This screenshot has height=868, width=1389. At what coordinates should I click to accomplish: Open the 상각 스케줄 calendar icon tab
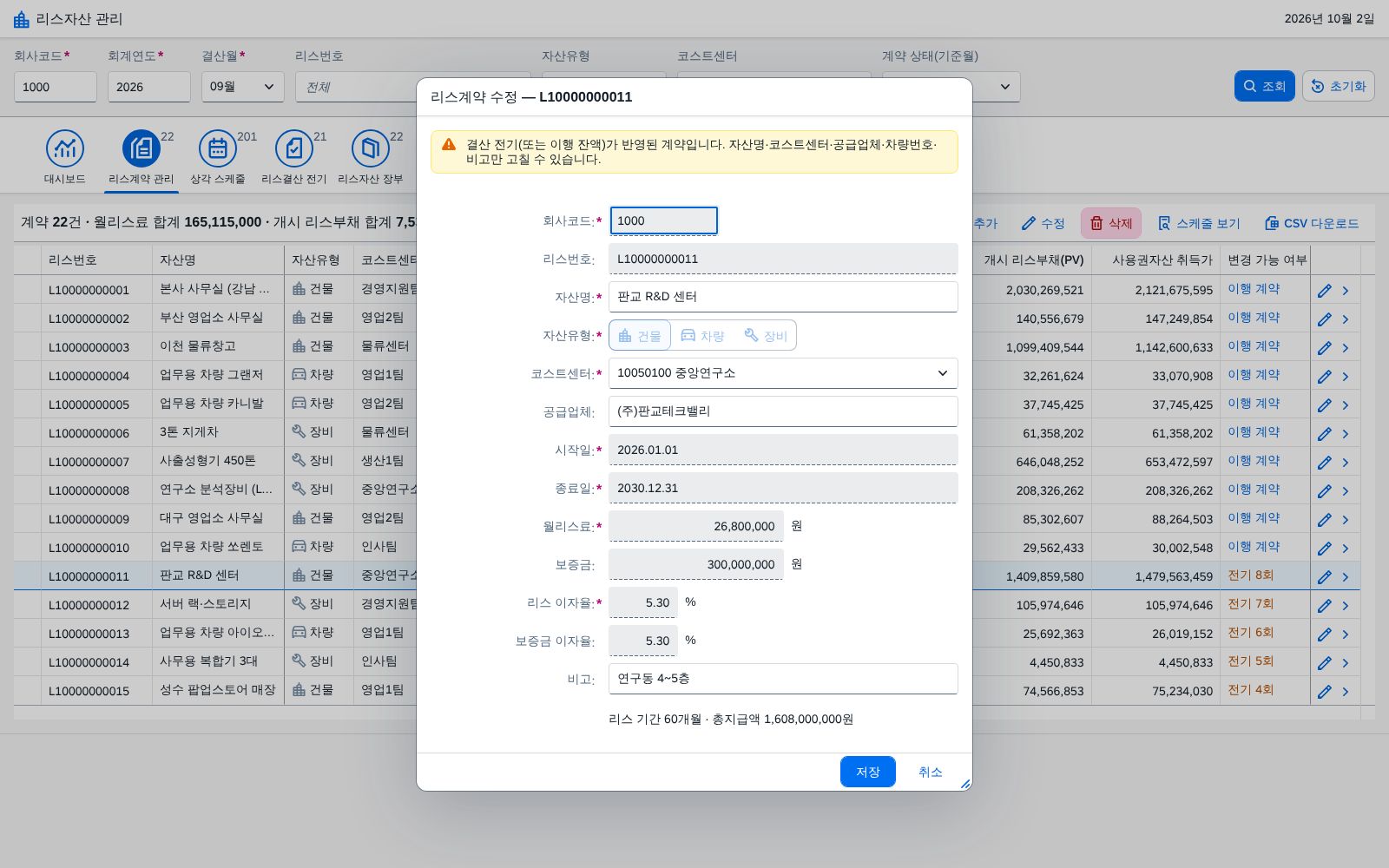(218, 157)
